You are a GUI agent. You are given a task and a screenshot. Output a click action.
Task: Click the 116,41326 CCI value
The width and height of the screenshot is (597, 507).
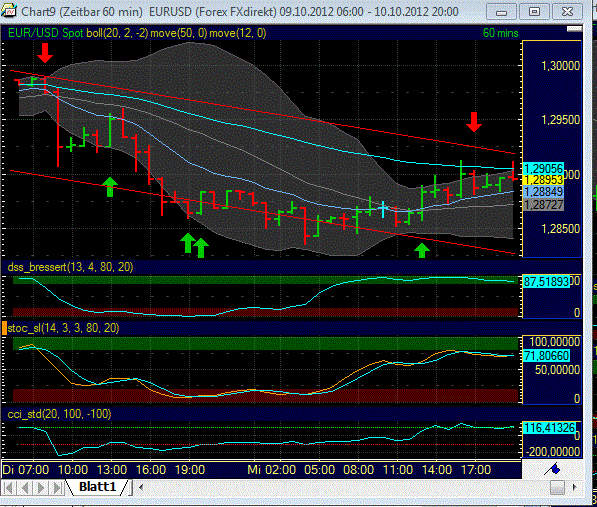pos(549,428)
